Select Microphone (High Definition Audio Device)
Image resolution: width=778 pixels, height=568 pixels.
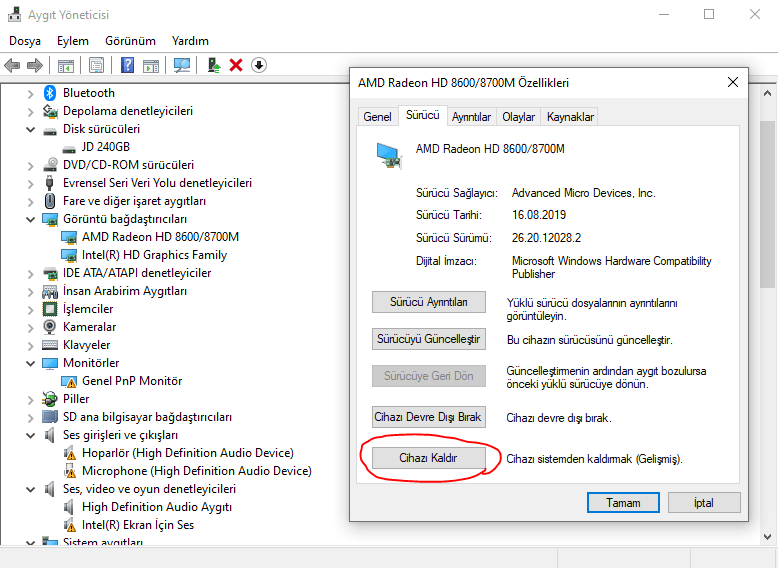tap(196, 471)
